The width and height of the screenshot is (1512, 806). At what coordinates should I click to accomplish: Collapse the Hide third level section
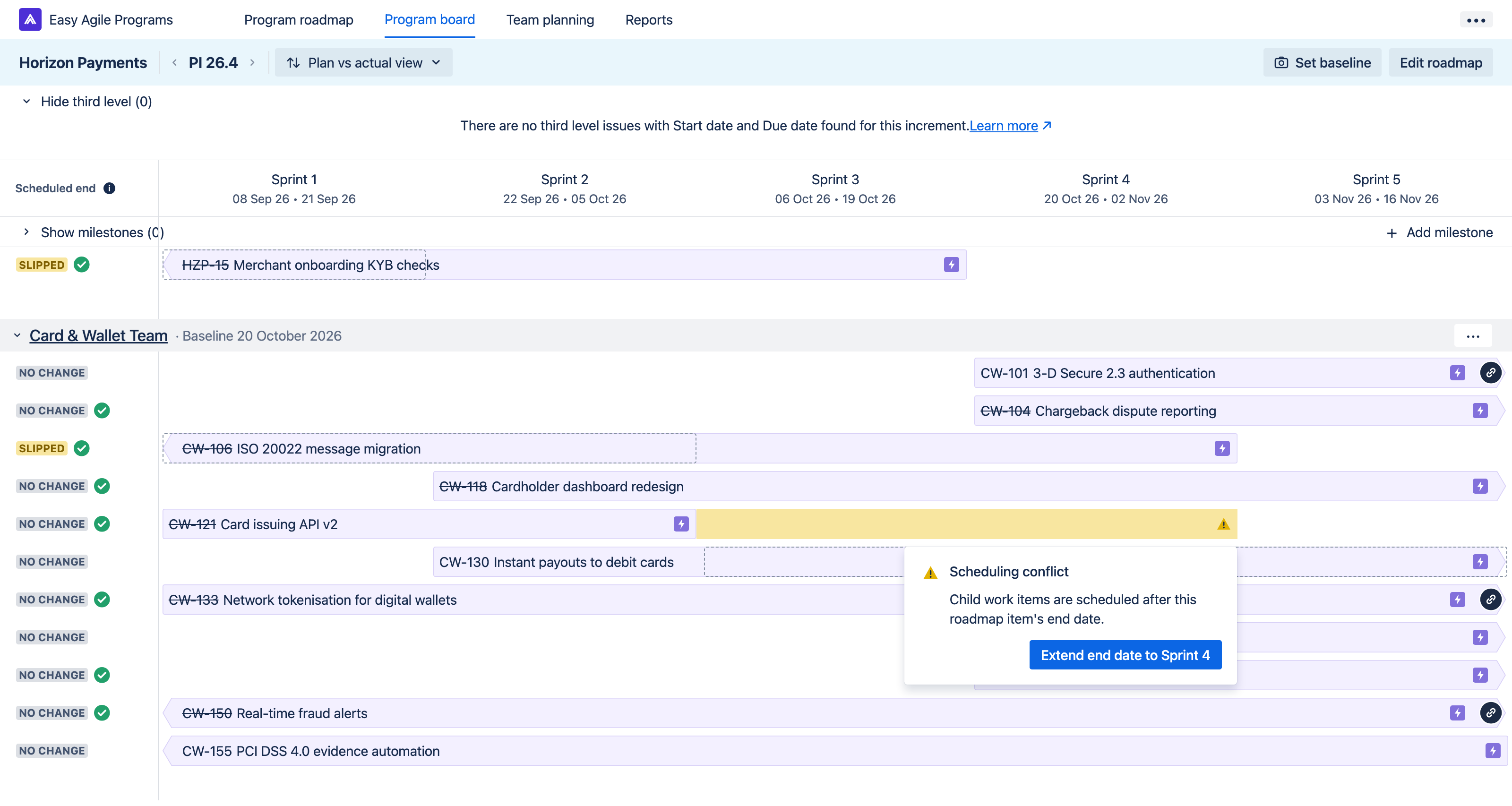26,102
